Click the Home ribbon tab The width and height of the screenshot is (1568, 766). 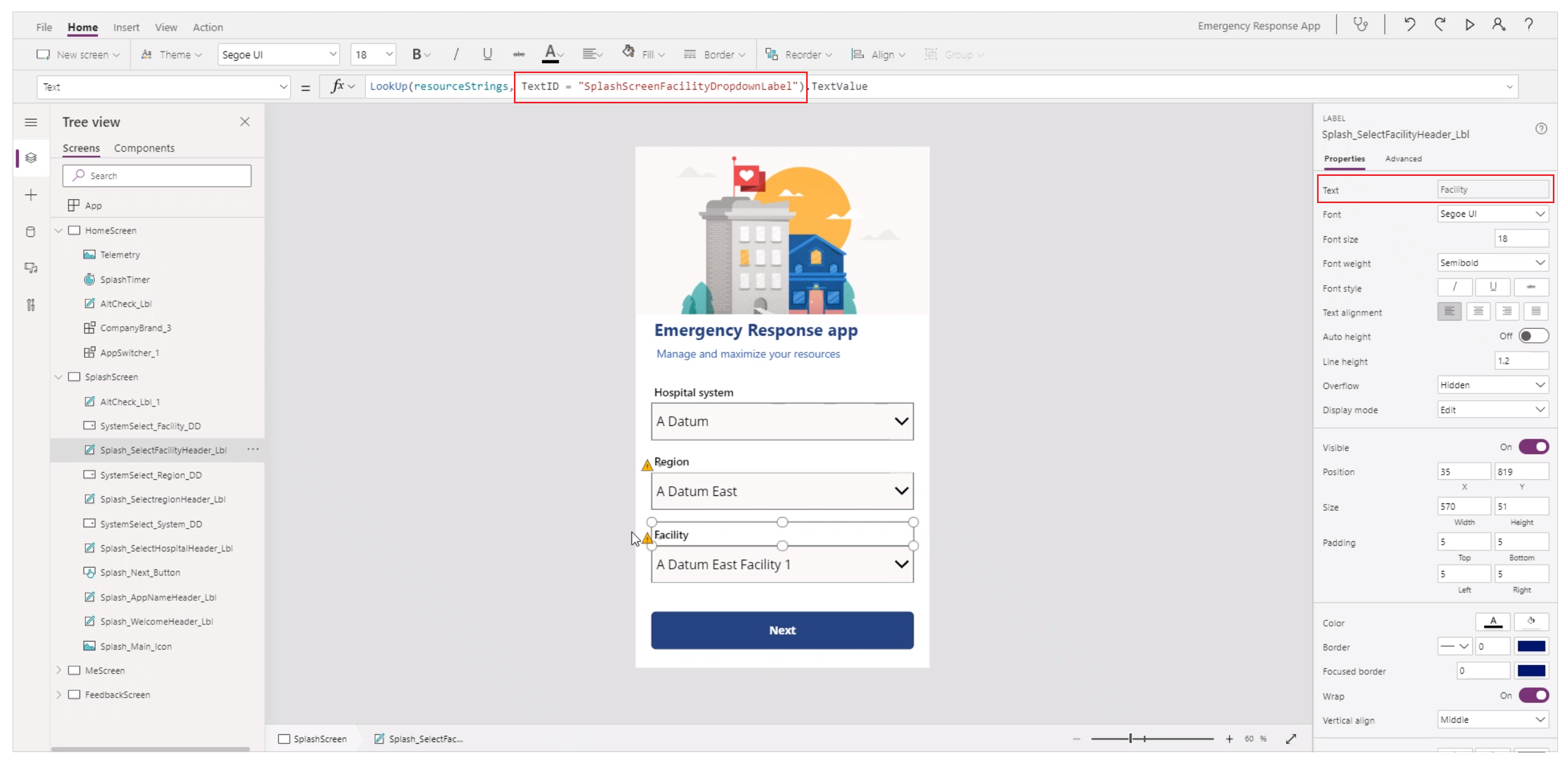click(82, 27)
